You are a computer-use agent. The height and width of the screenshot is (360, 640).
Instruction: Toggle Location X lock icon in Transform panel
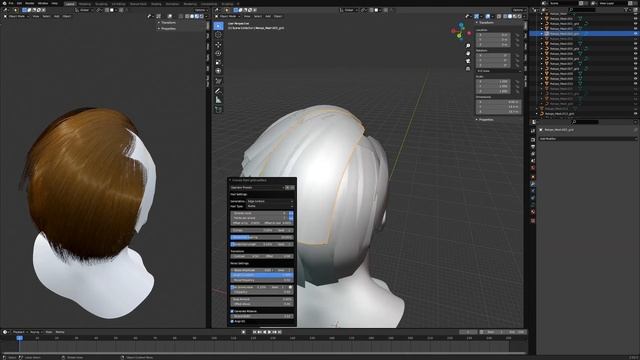click(x=517, y=35)
